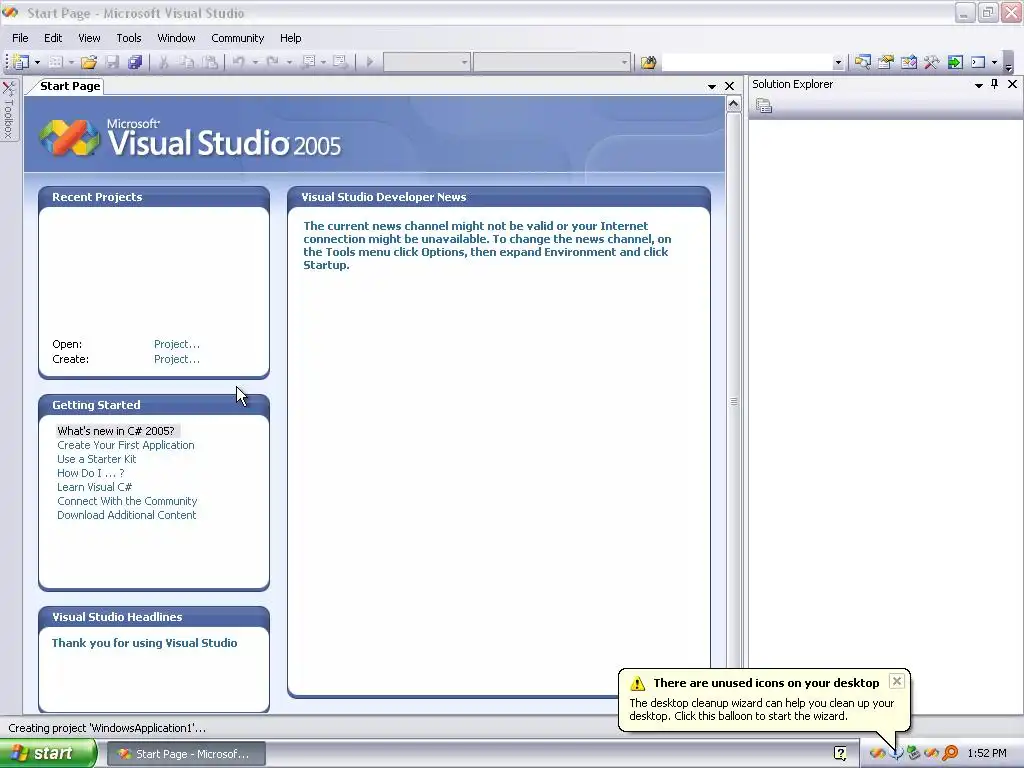Click the Start Debugging play icon
Image resolution: width=1024 pixels, height=768 pixels.
click(x=370, y=62)
